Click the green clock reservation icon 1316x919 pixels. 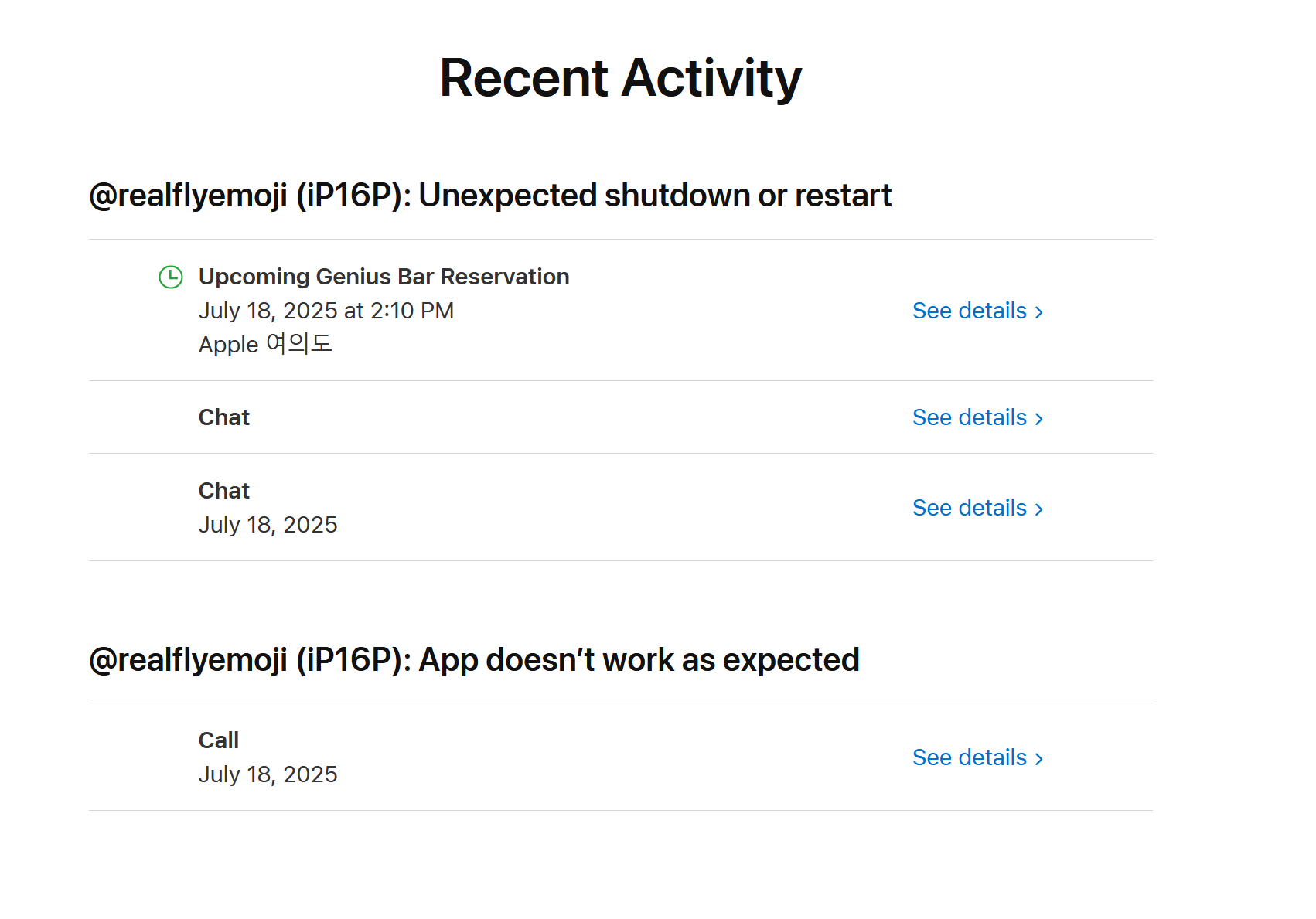171,277
